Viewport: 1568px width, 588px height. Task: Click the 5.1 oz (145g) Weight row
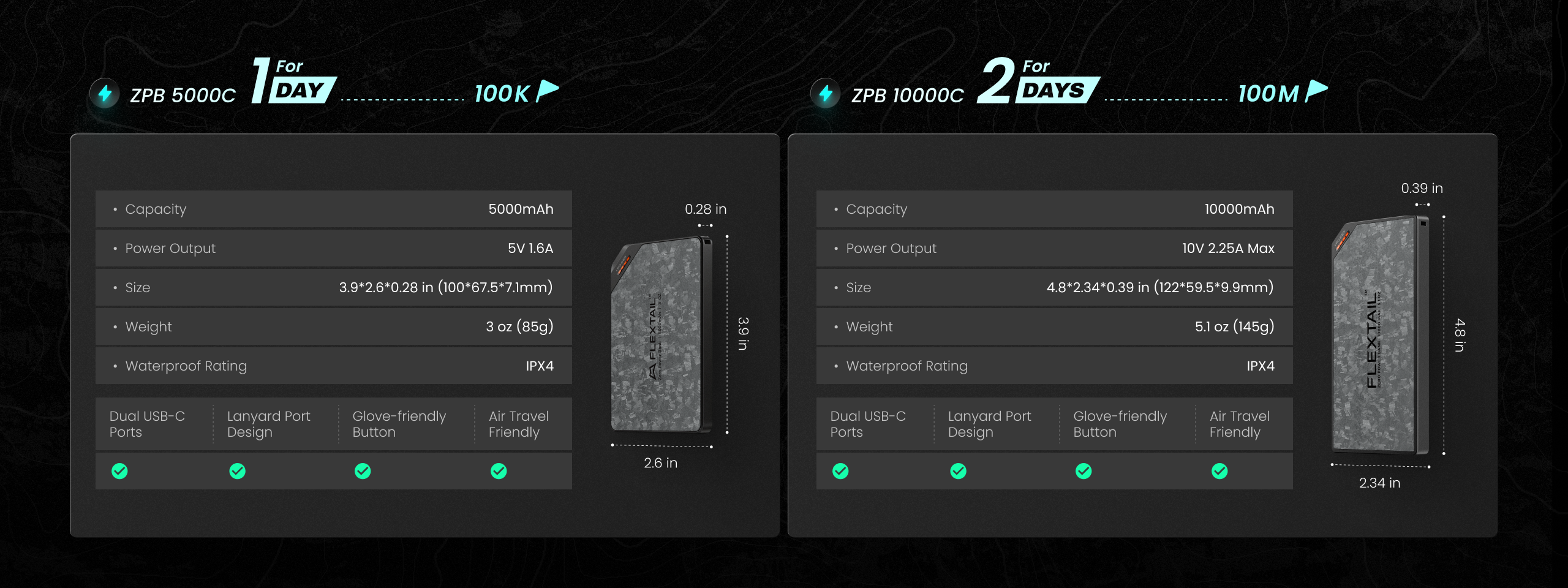(x=1054, y=327)
